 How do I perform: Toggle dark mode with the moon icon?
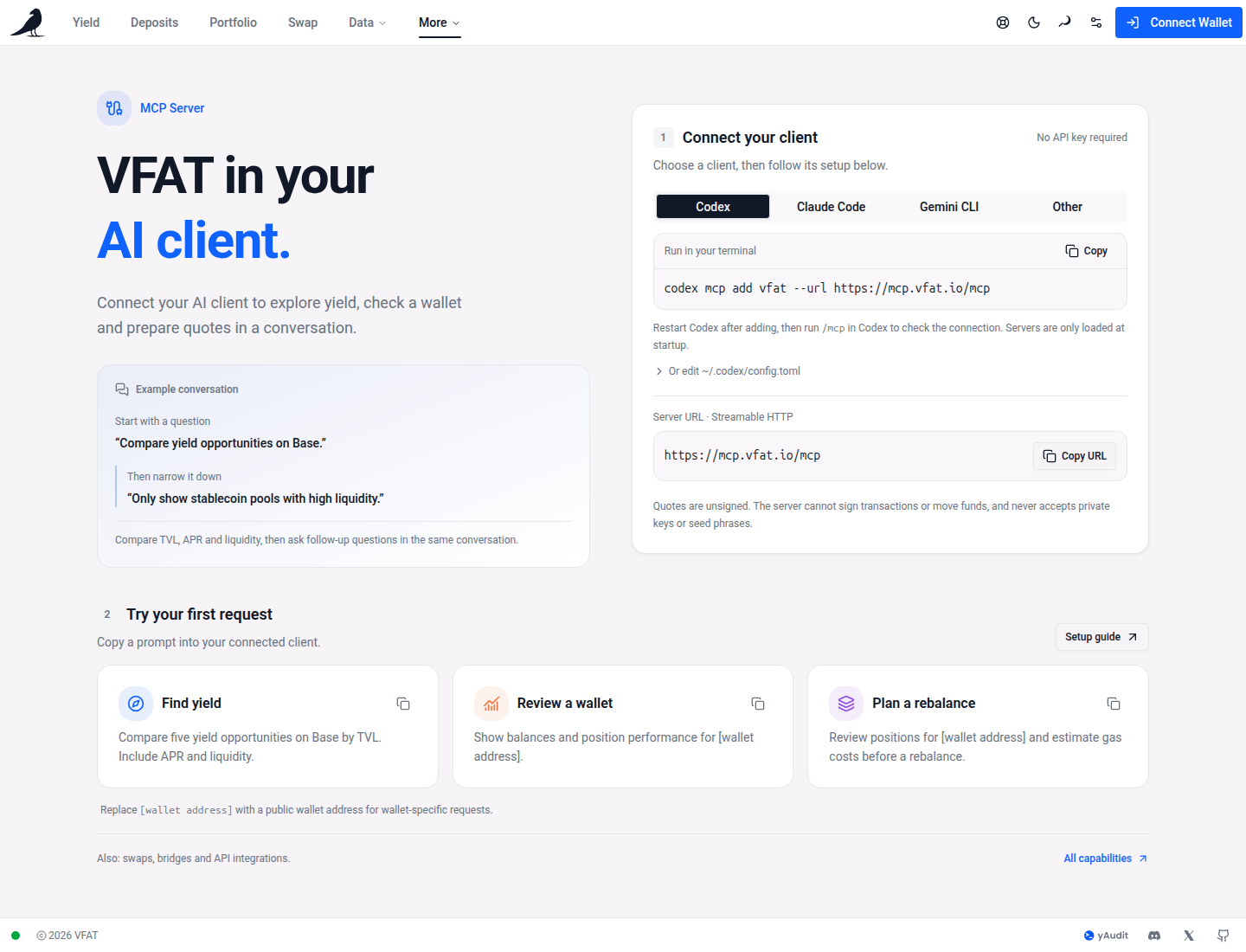pyautogui.click(x=1034, y=23)
